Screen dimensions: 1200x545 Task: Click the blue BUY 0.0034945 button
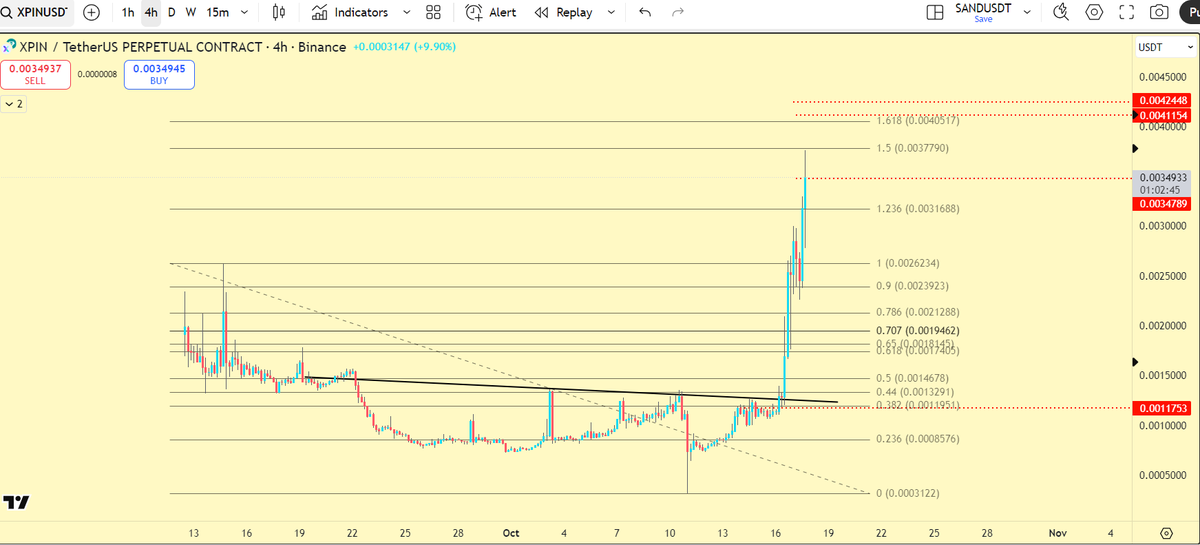159,74
